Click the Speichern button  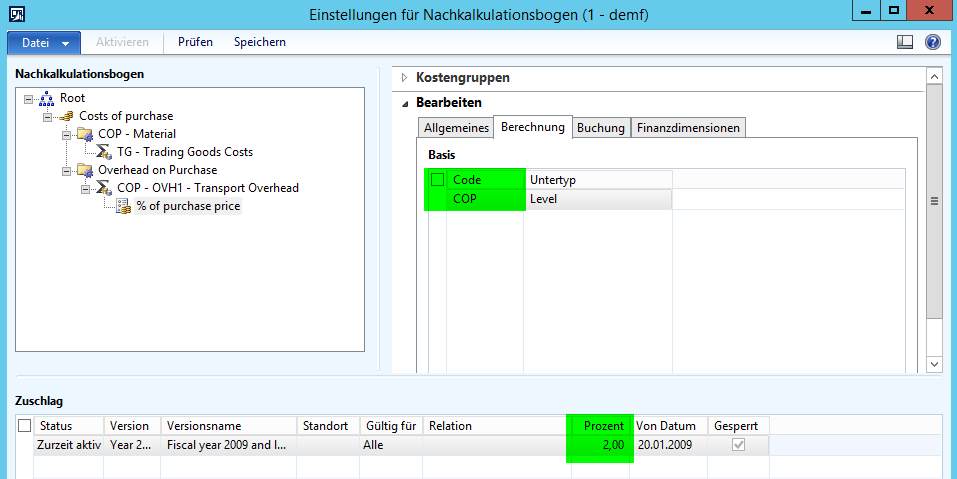[260, 42]
